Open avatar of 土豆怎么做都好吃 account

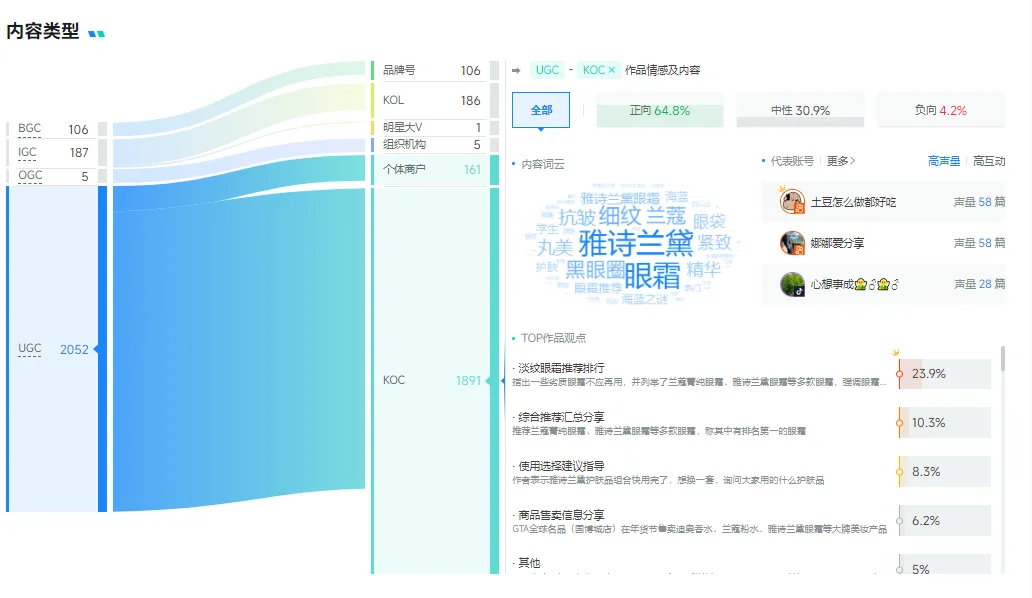pyautogui.click(x=792, y=201)
